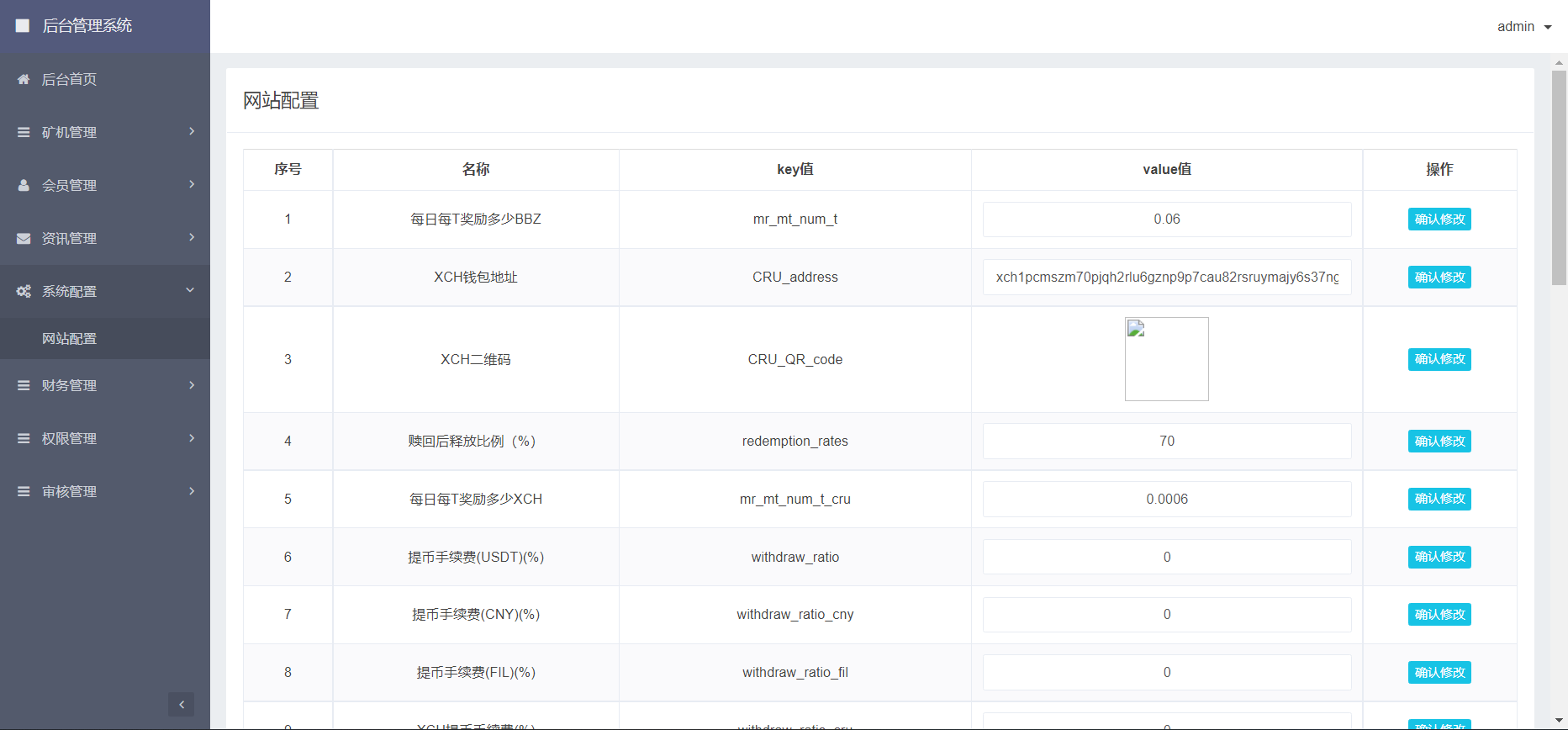The image size is (1568, 730).
Task: Click the list icon beside 财务管理
Action: coord(24,385)
